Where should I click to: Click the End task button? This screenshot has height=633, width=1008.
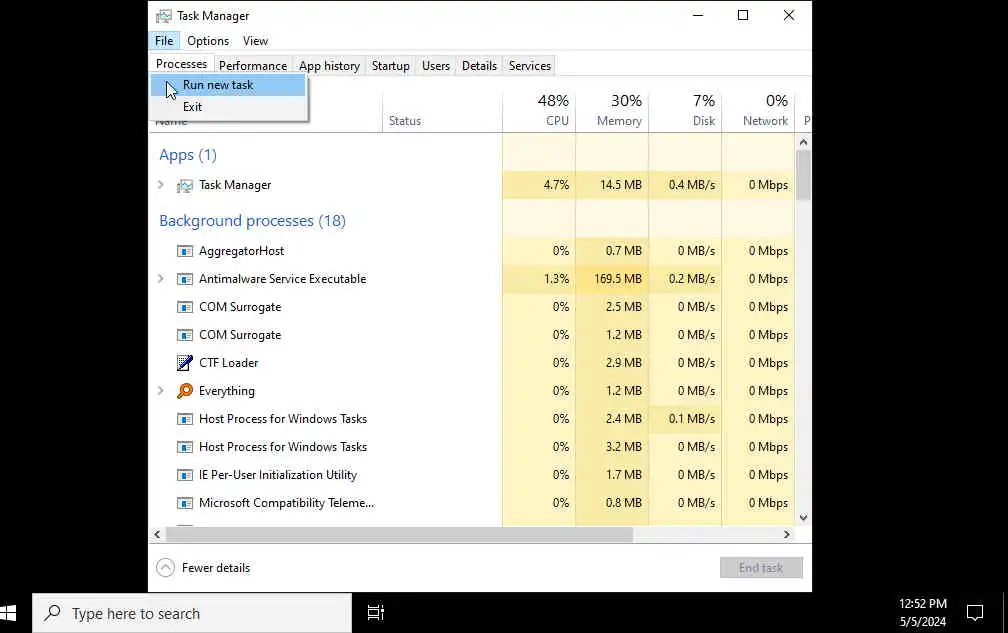[761, 567]
